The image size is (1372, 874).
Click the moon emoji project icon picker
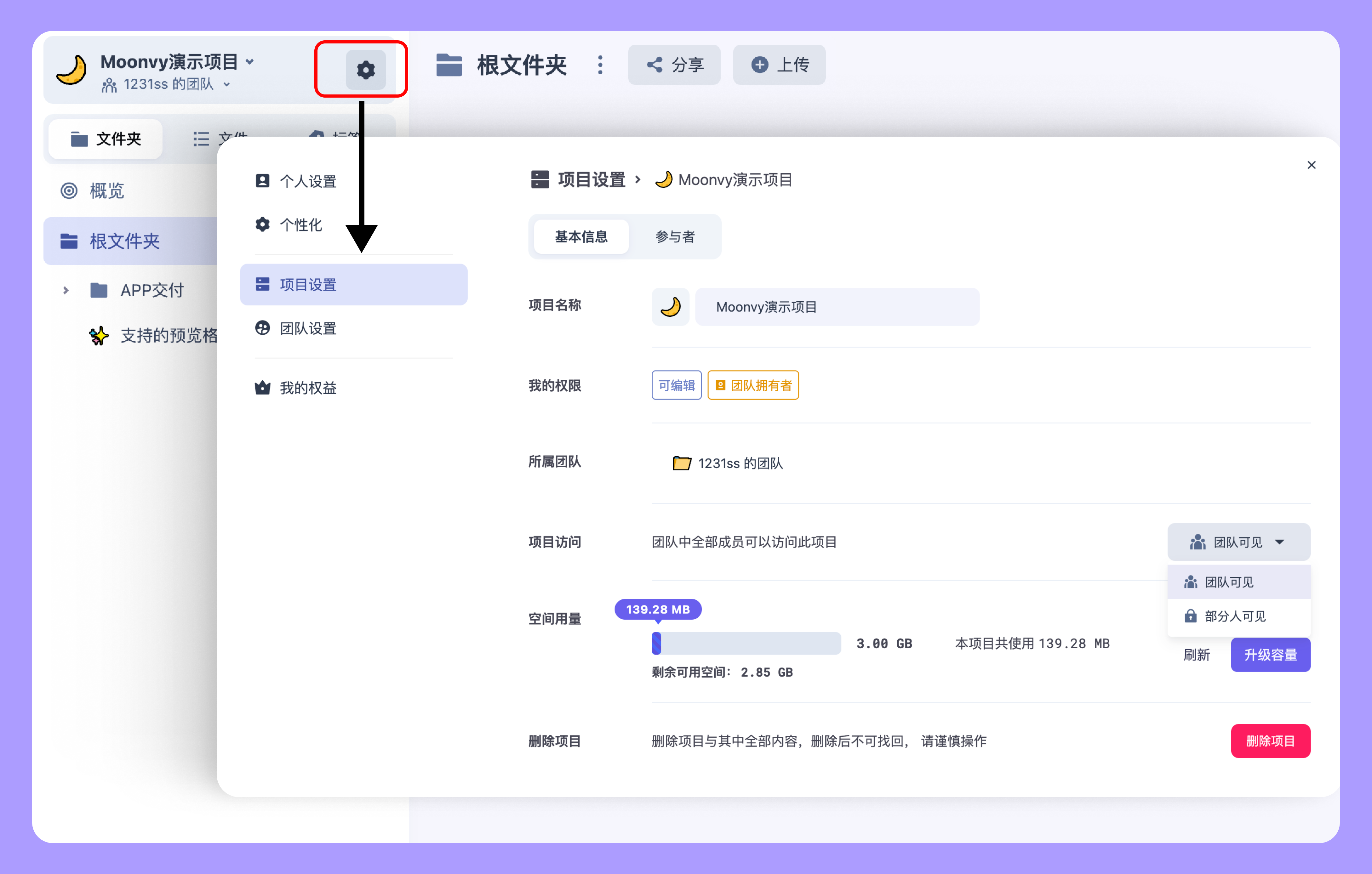coord(670,307)
